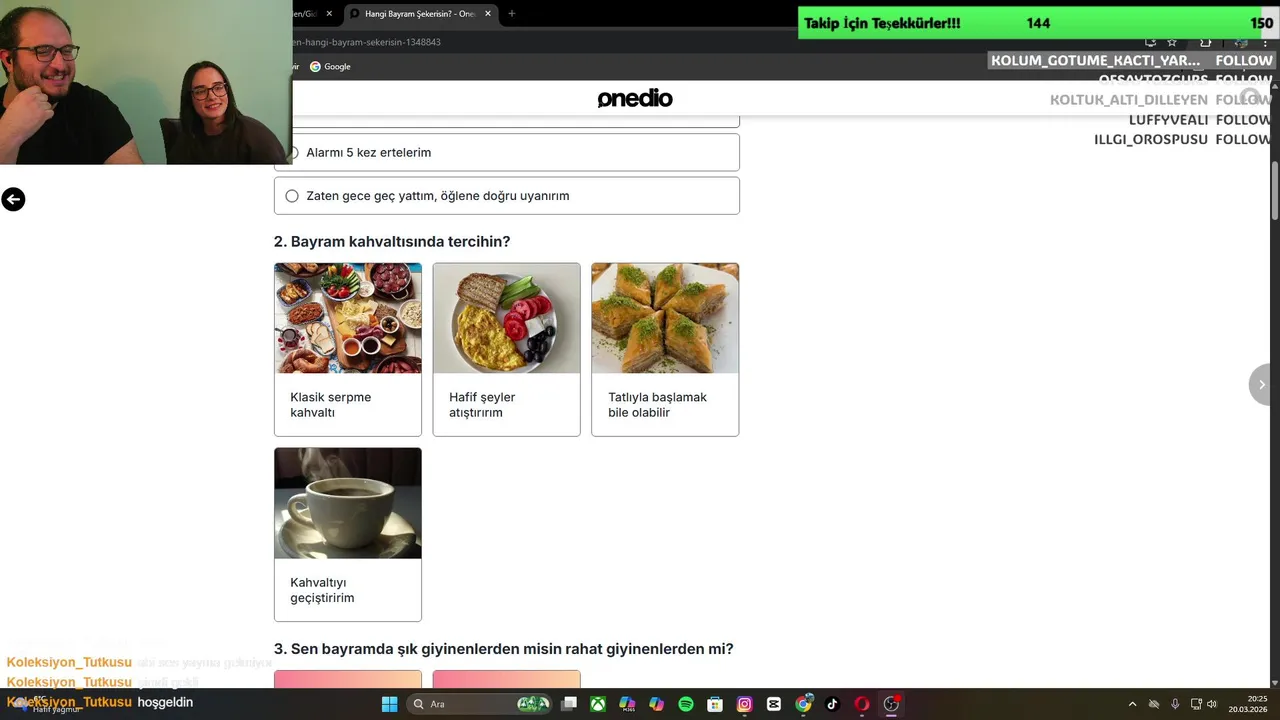The height and width of the screenshot is (720, 1280).
Task: Click question heading '2. Bayram kahvaltısında tercihin?'
Action: point(392,242)
